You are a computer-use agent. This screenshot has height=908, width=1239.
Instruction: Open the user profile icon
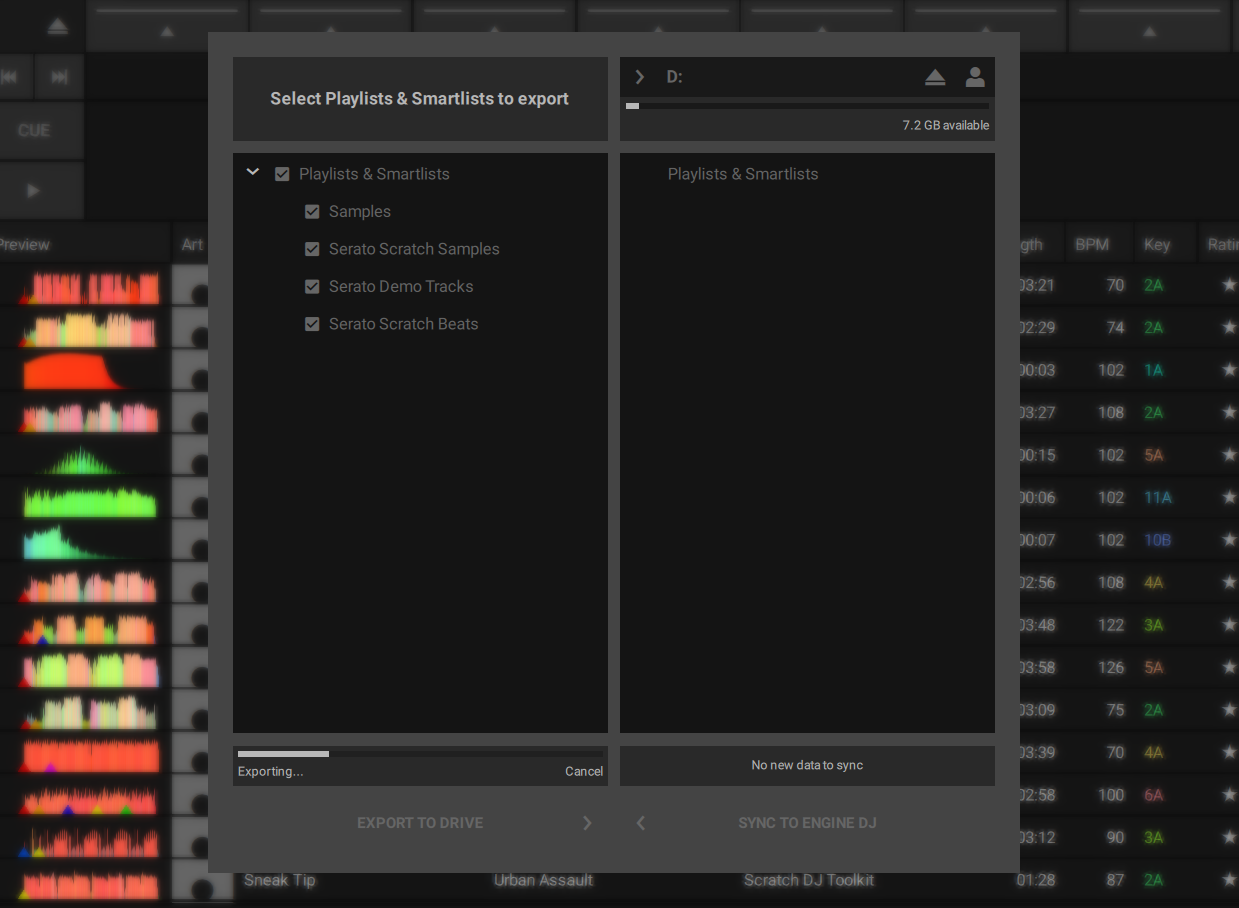pos(975,77)
